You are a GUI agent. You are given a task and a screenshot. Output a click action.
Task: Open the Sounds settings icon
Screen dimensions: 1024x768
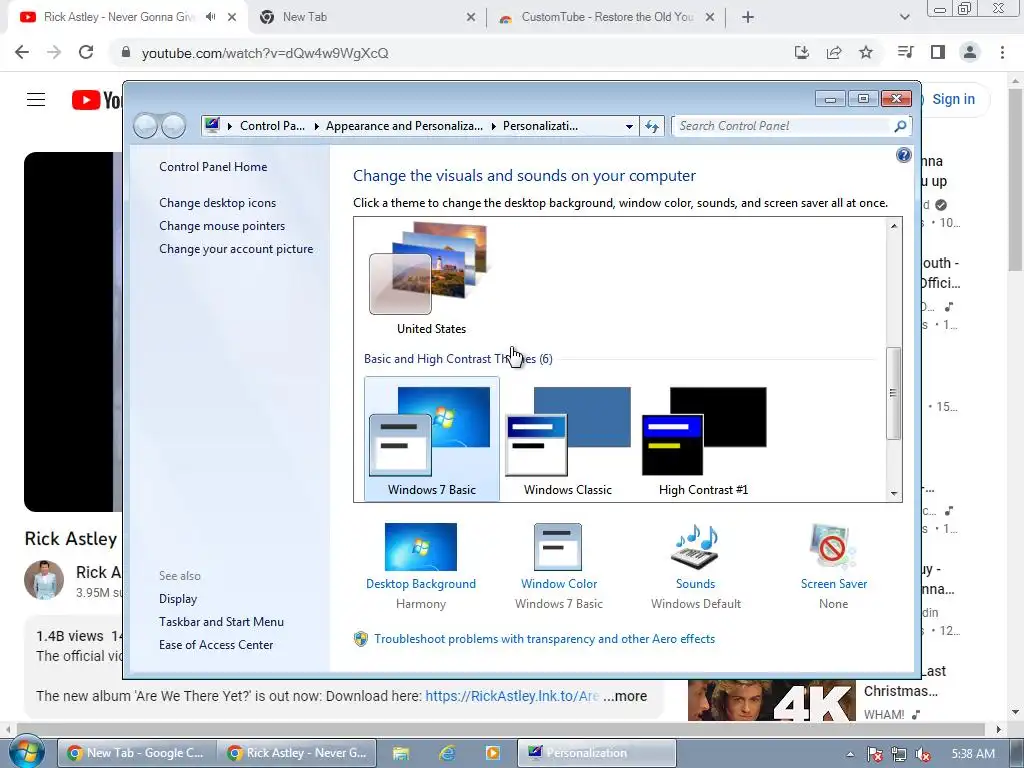pos(695,547)
